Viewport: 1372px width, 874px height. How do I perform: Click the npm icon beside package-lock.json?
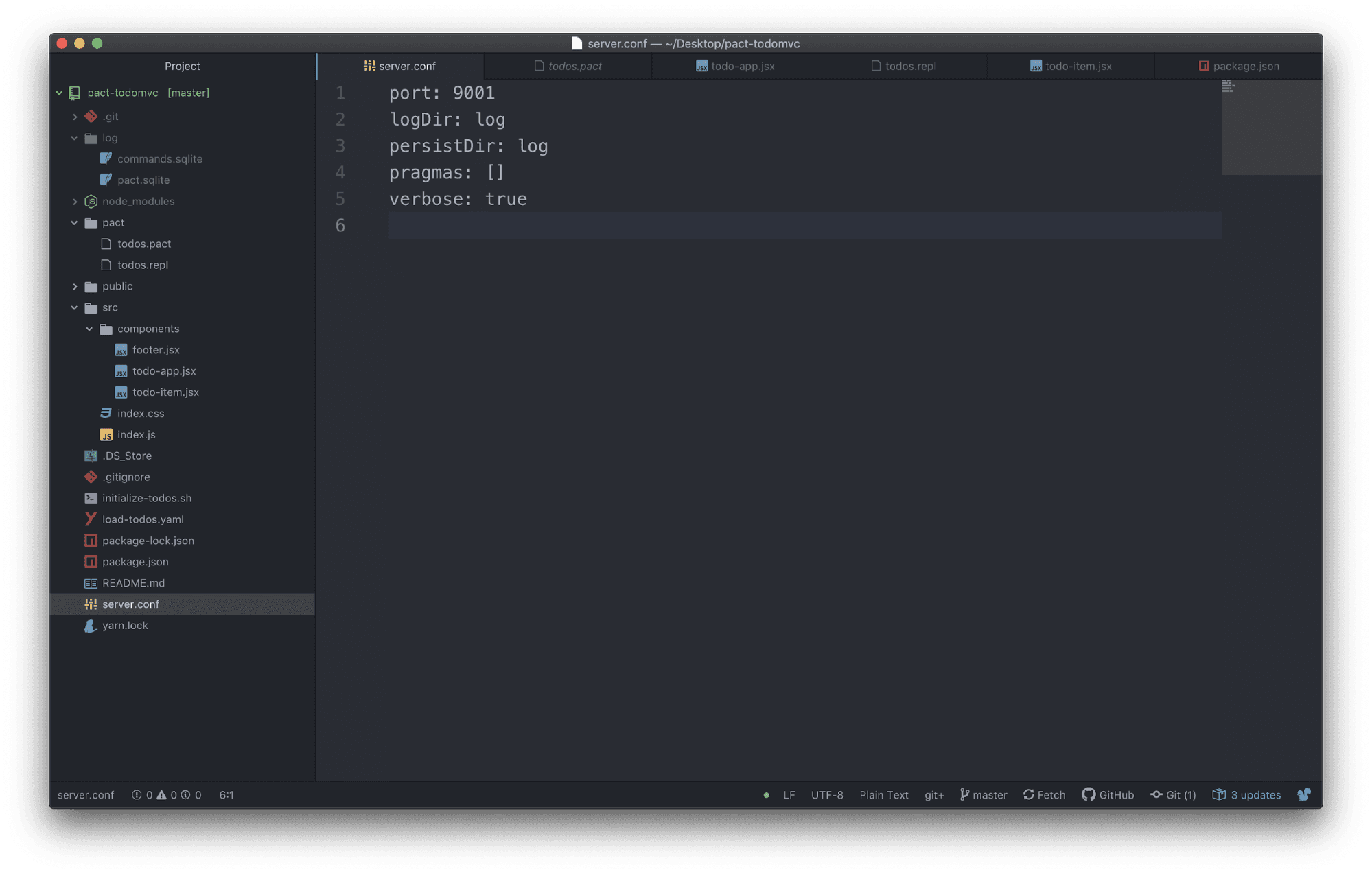91,541
